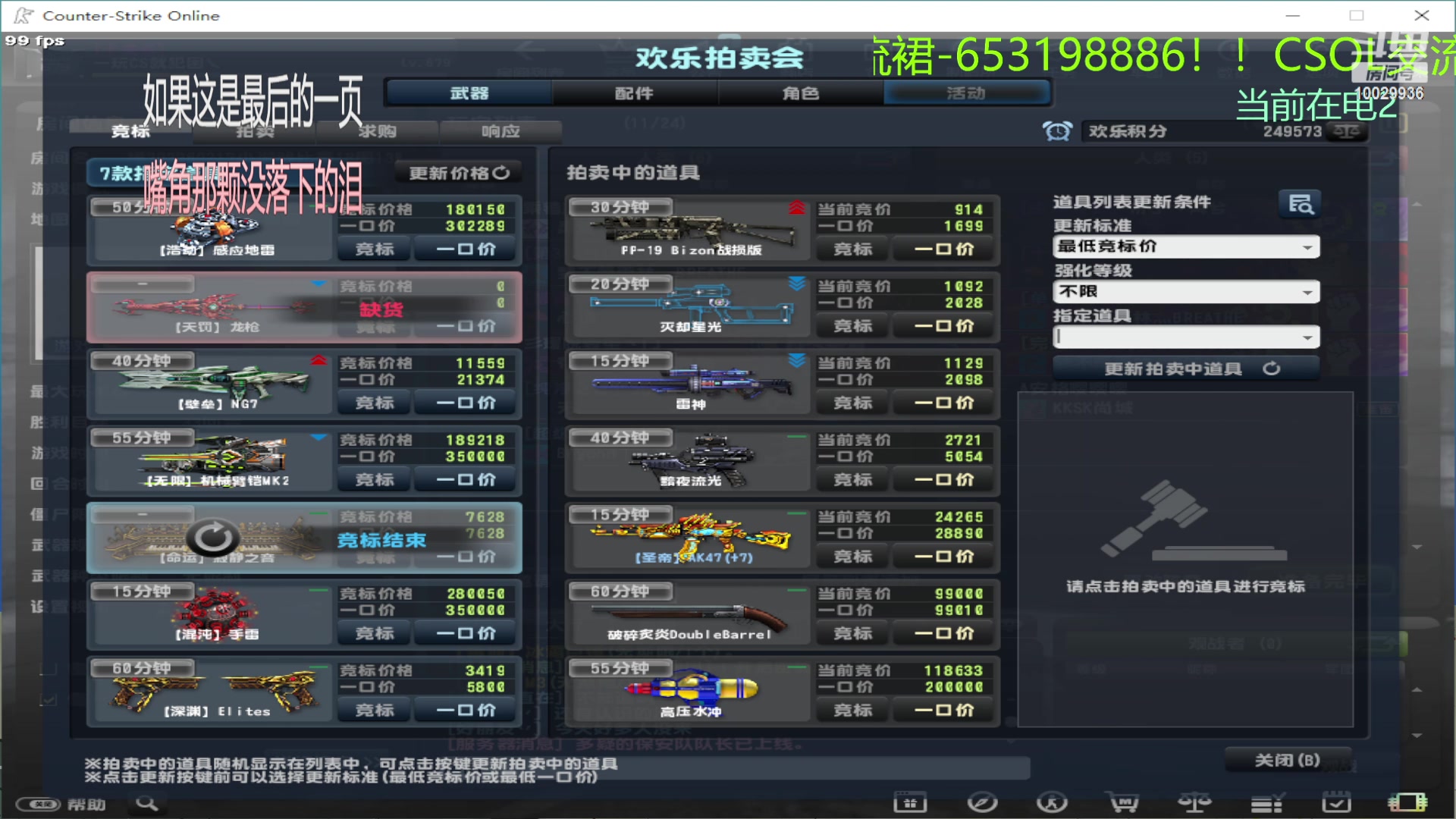Click 一口价 for 混沌 手雷
The height and width of the screenshot is (819, 1456).
[466, 633]
